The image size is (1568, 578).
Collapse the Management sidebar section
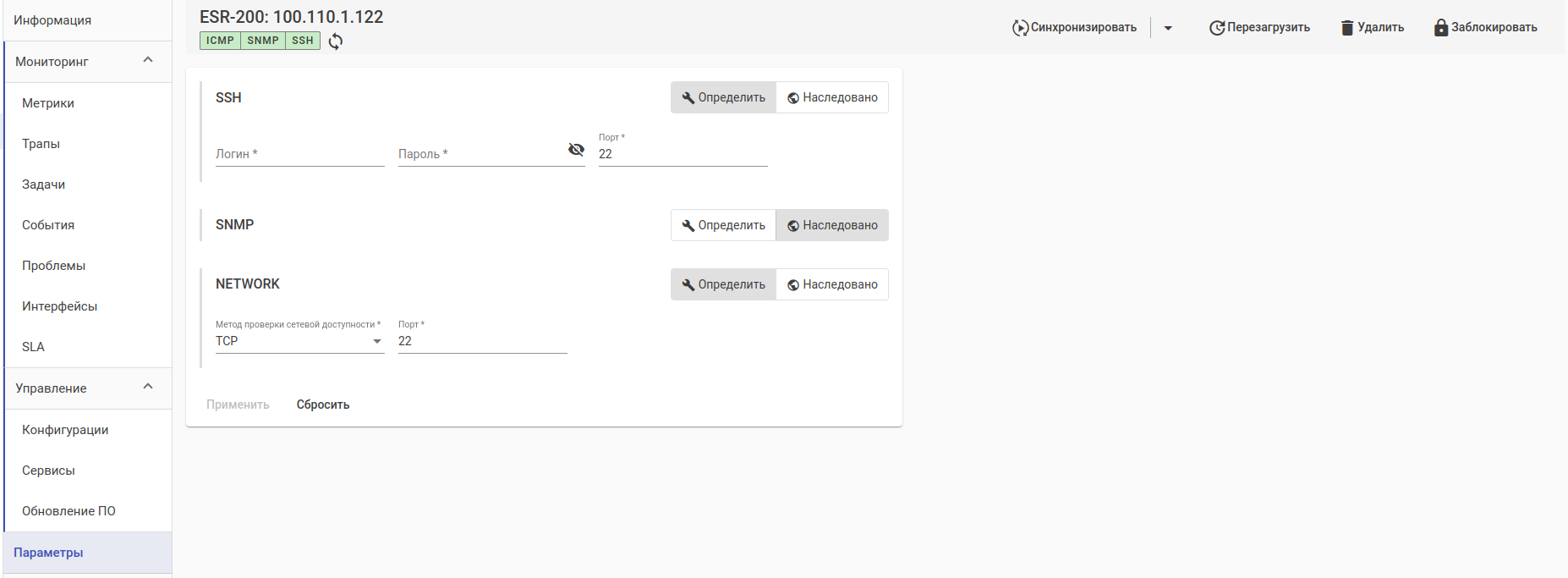tap(148, 387)
